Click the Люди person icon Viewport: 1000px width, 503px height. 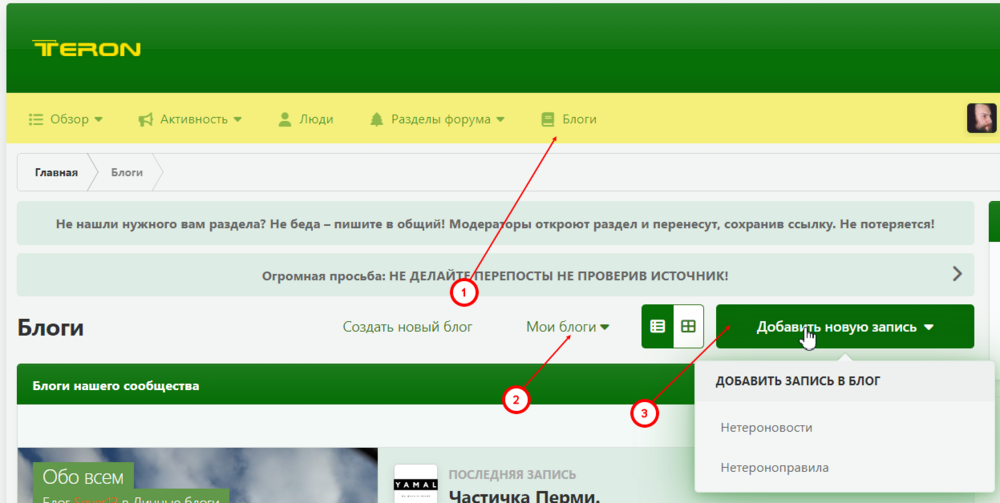[284, 119]
